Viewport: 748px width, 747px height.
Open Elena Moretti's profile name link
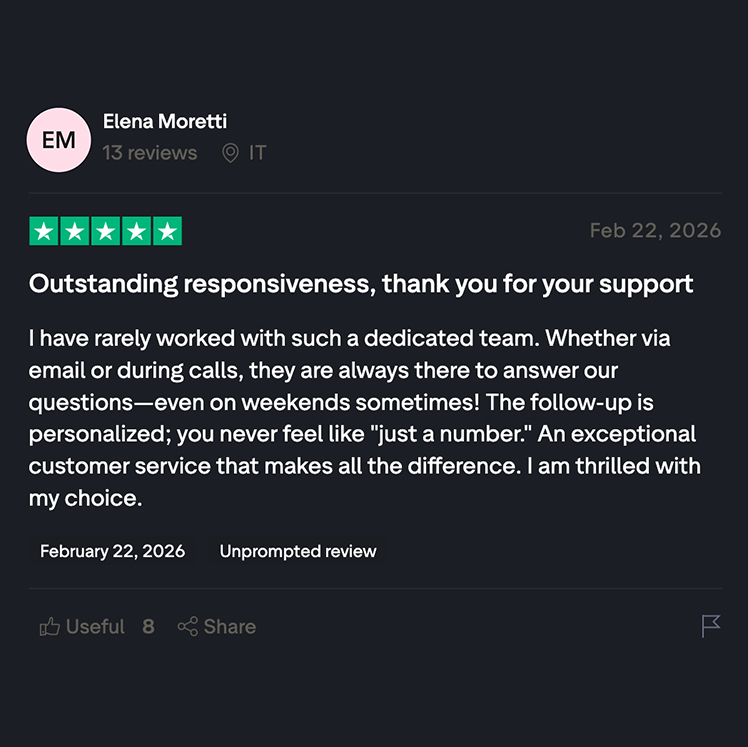click(165, 122)
